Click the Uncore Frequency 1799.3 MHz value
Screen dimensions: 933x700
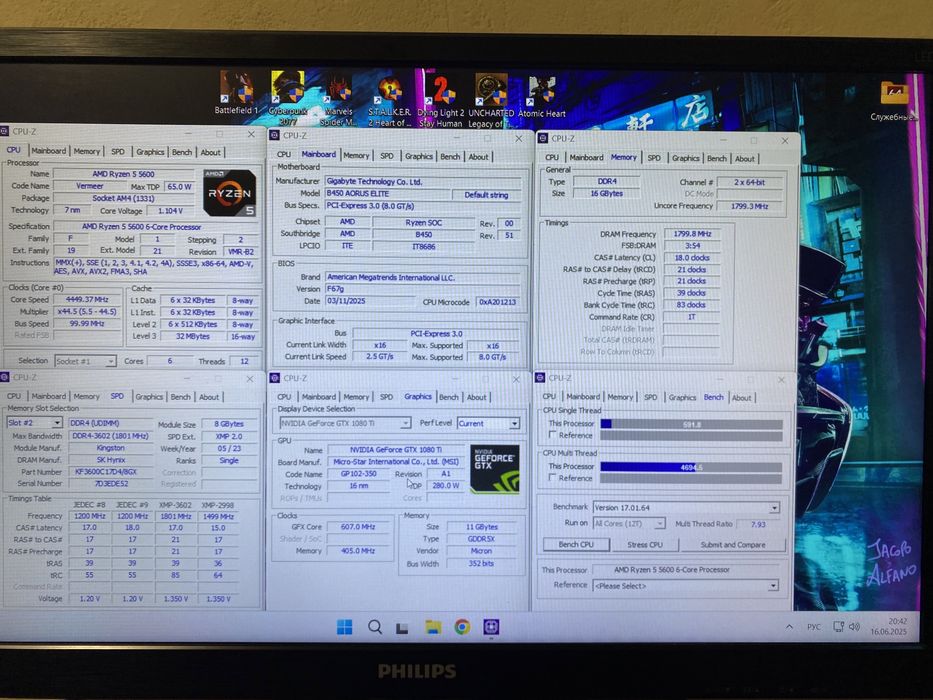point(749,206)
